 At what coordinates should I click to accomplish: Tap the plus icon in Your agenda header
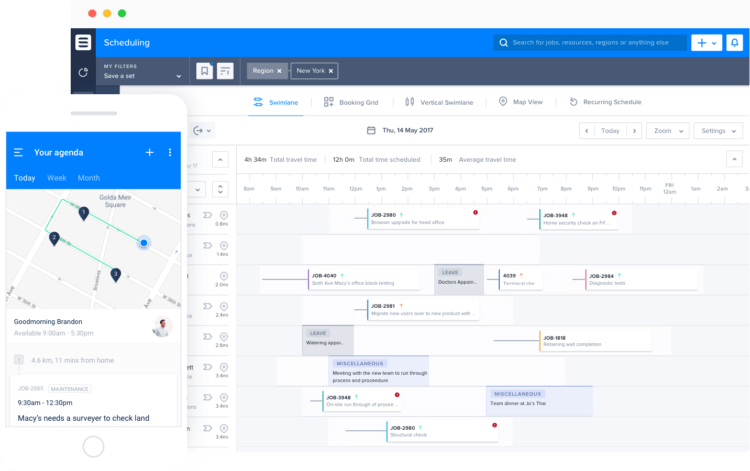tap(149, 152)
